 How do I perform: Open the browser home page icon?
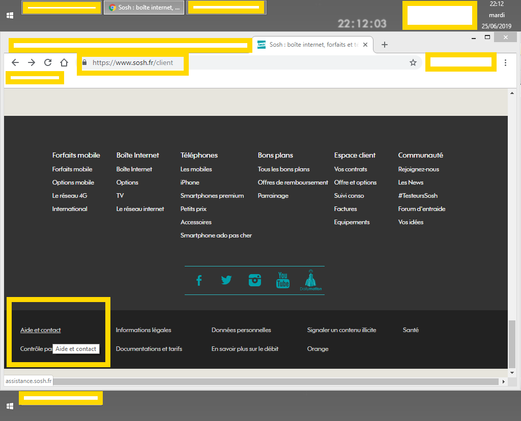(64, 63)
